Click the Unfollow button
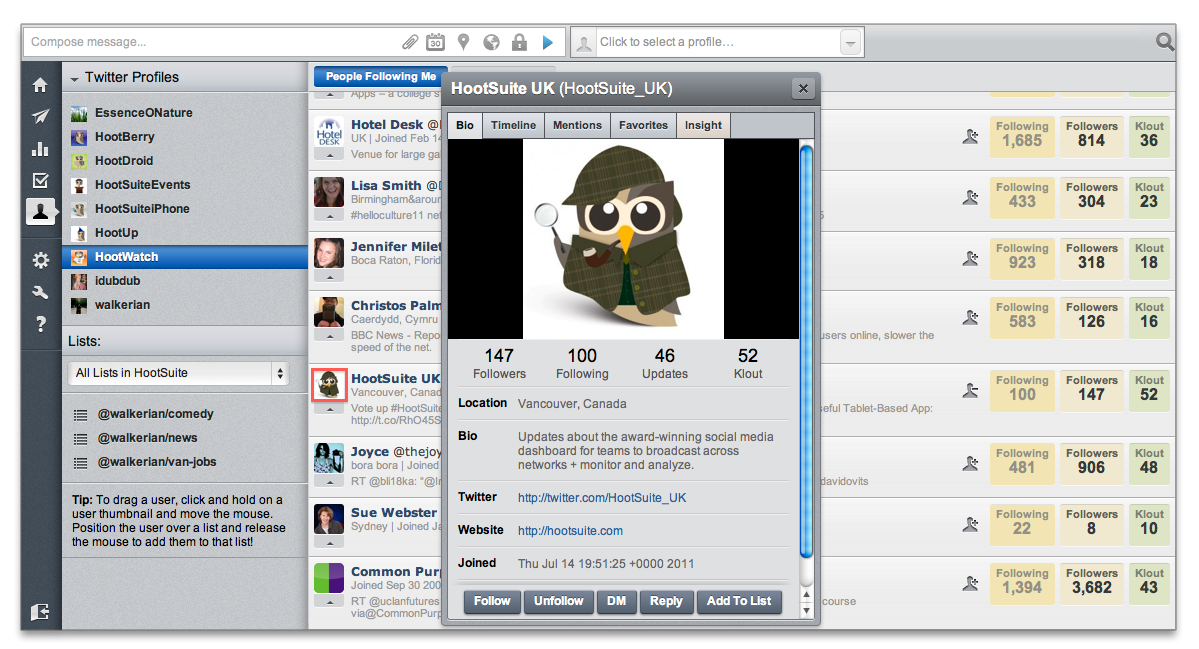The height and width of the screenshot is (649, 1199). click(x=558, y=602)
